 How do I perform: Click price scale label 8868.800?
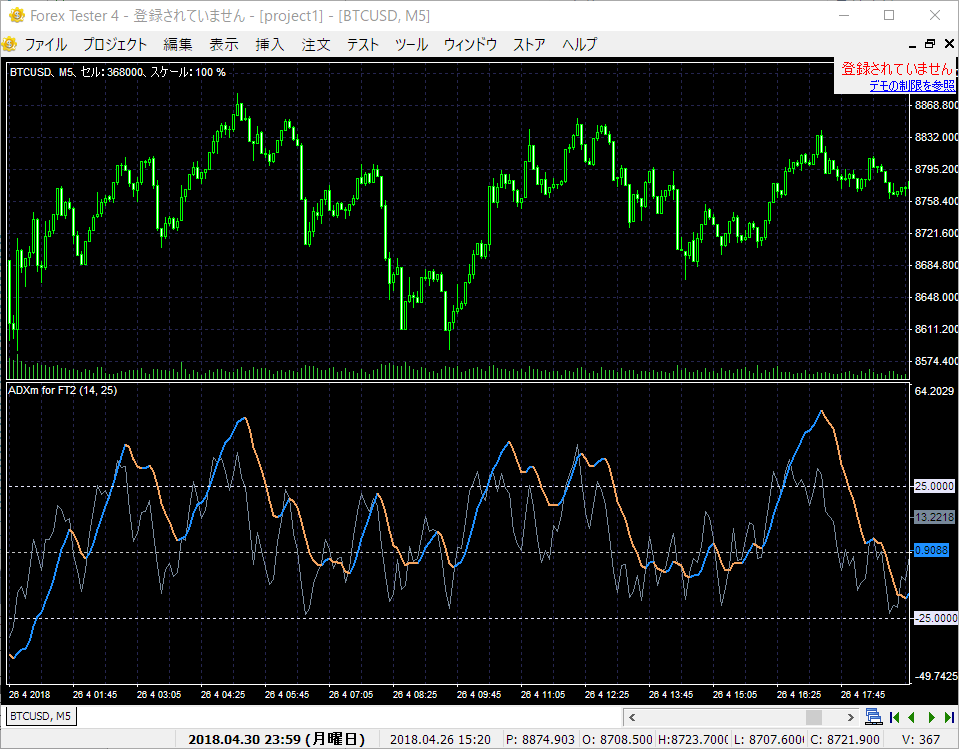pos(936,105)
